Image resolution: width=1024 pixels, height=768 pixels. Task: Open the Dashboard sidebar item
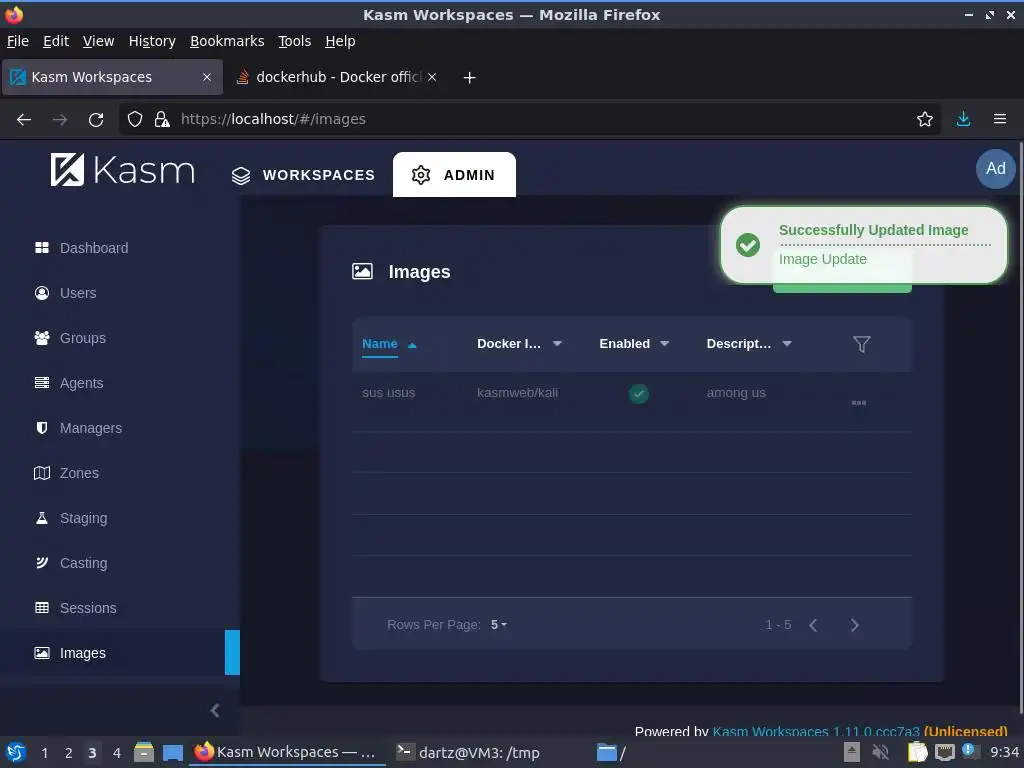(x=81, y=248)
